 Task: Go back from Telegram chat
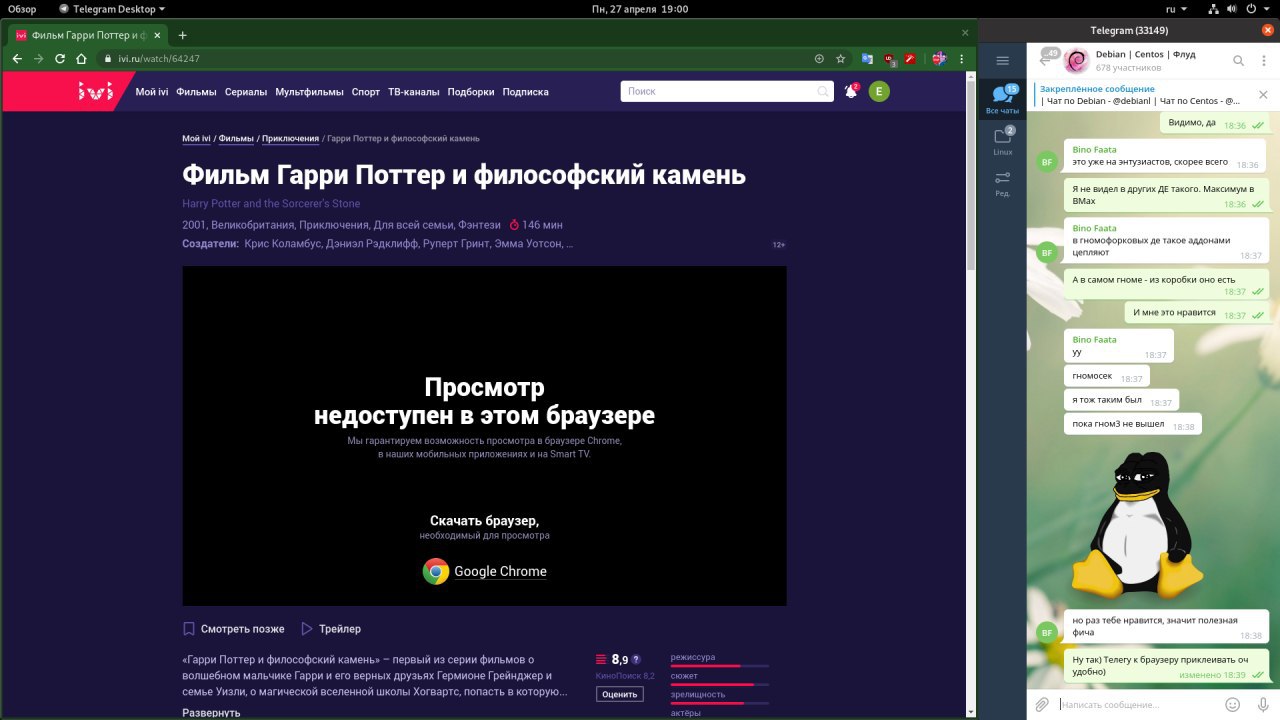[x=1046, y=59]
